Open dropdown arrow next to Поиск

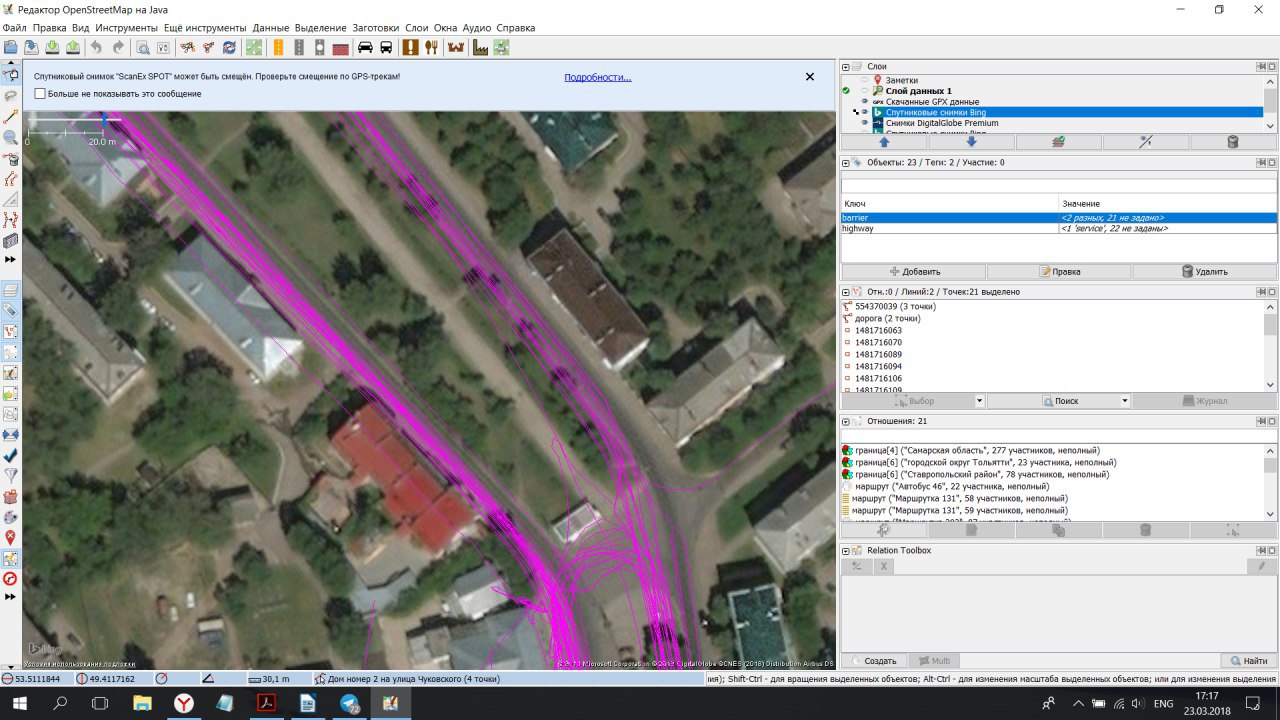1125,401
